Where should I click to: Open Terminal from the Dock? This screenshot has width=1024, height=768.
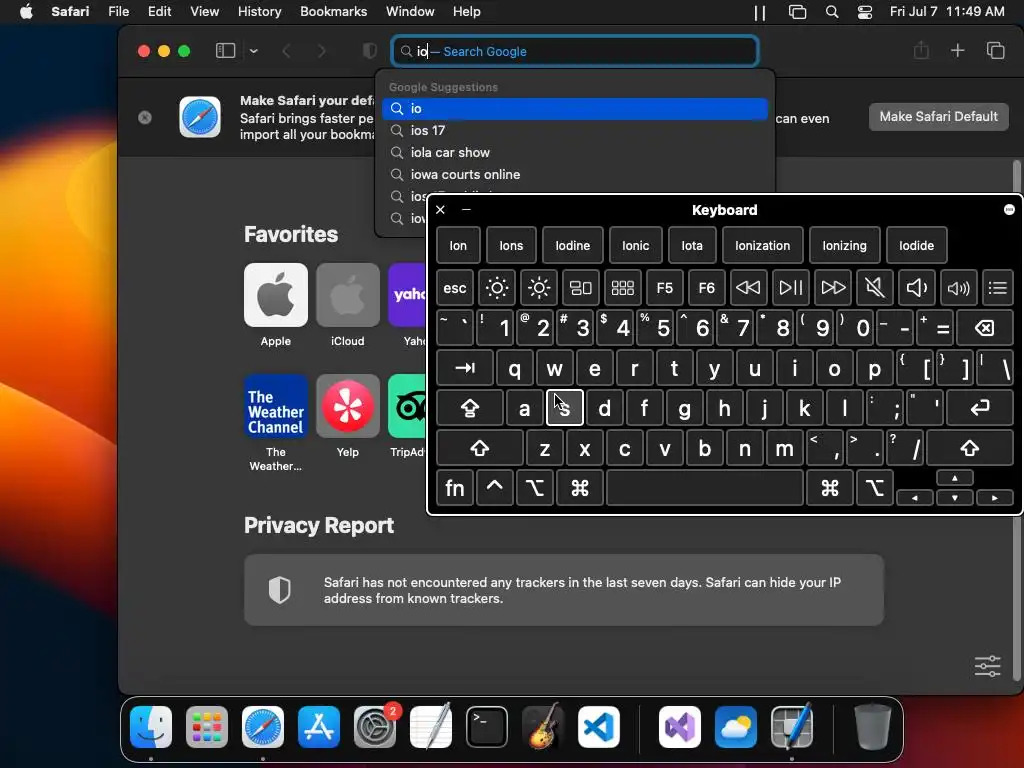coord(487,727)
